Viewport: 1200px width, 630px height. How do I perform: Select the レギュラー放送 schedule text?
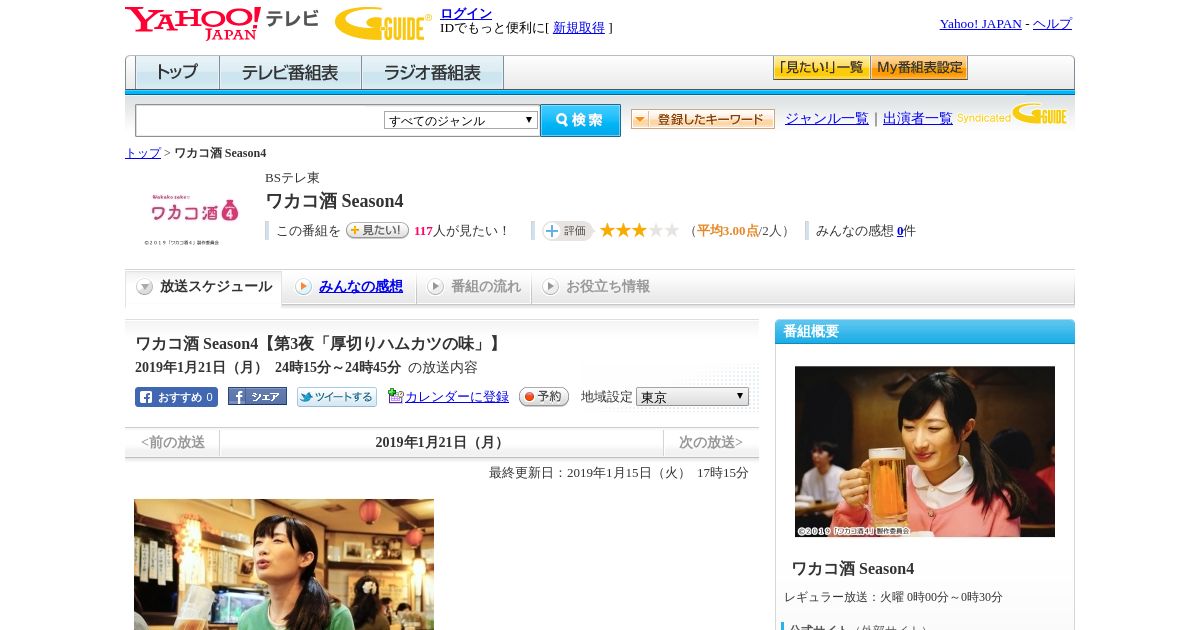pyautogui.click(x=893, y=597)
